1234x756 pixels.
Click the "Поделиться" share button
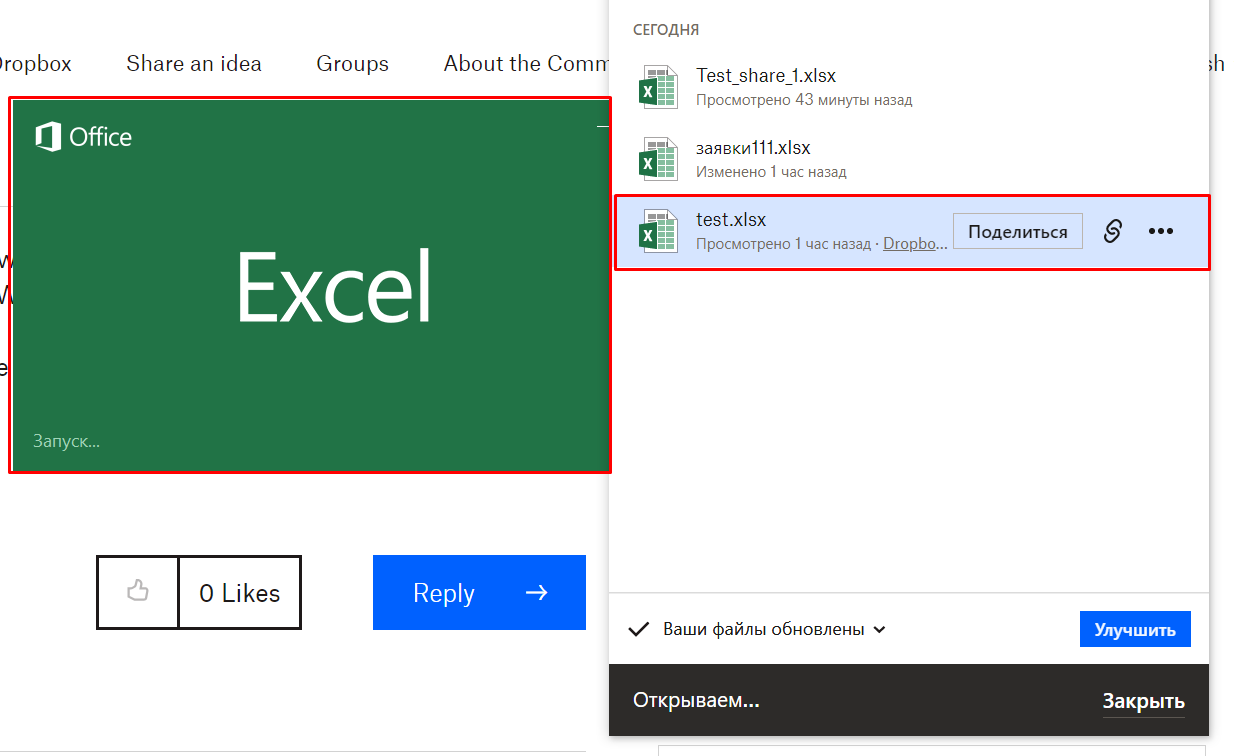[1017, 231]
